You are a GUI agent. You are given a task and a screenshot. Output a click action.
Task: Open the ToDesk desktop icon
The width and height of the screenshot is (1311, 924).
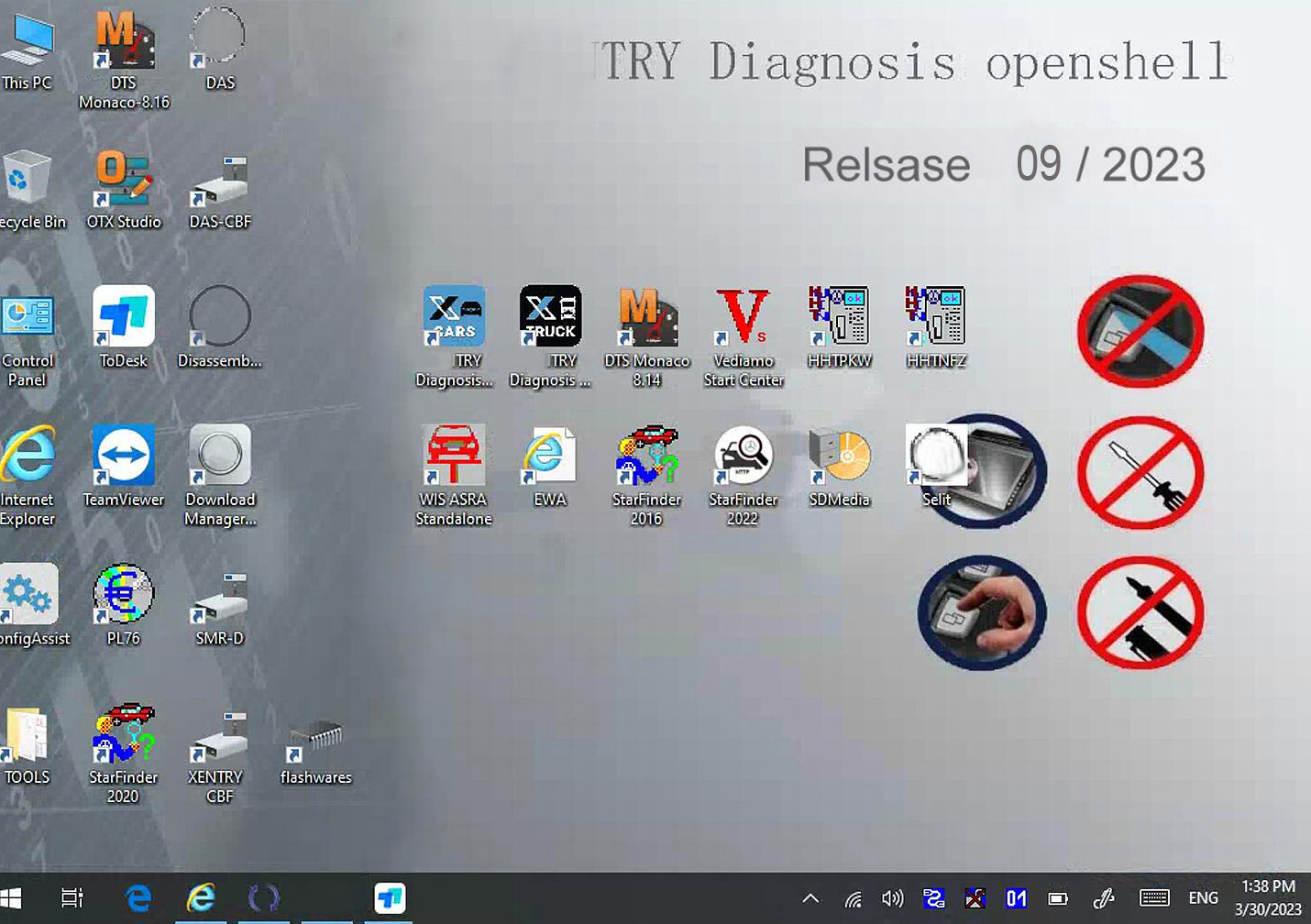(124, 327)
